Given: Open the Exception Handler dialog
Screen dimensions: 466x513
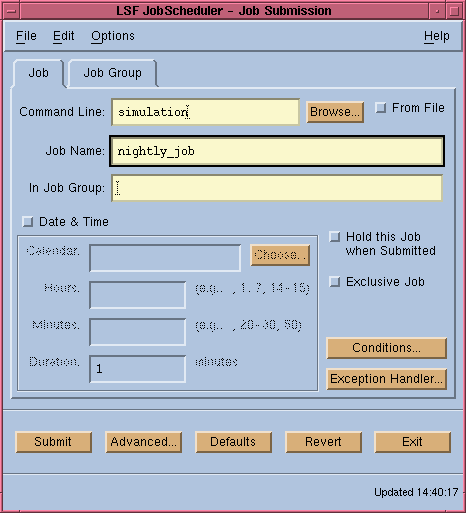Looking at the screenshot, I should (x=387, y=379).
